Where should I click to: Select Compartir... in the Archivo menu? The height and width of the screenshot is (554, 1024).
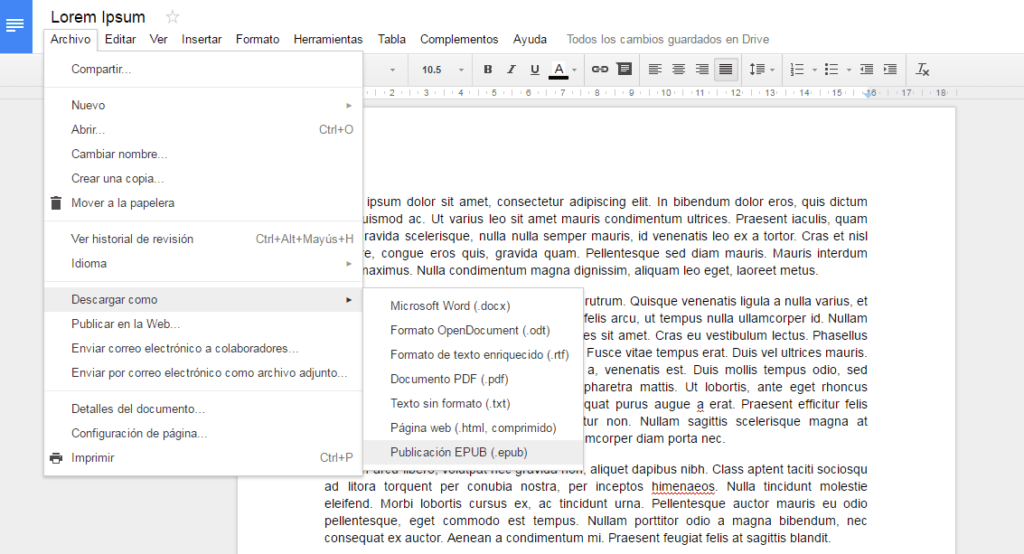203,69
